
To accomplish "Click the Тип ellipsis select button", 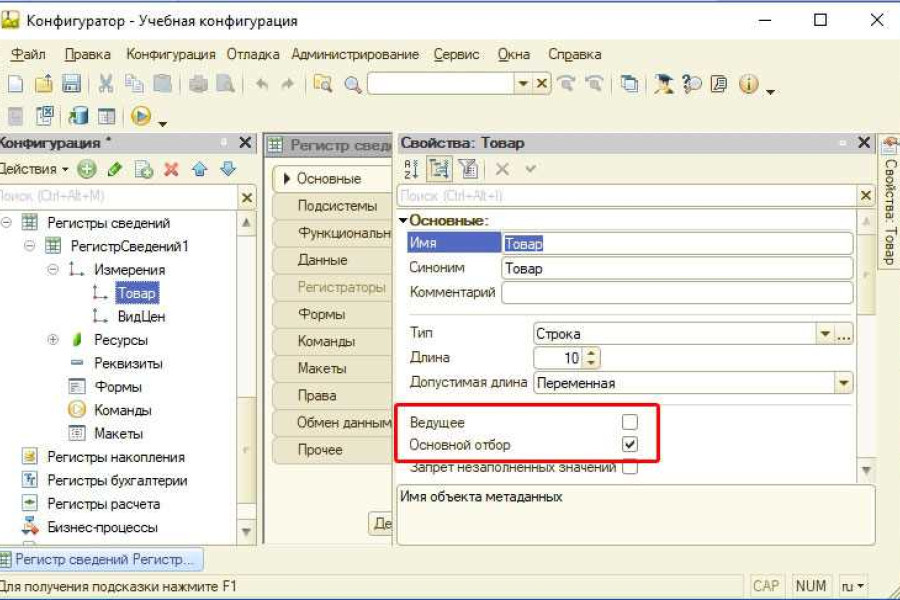I will coord(844,334).
